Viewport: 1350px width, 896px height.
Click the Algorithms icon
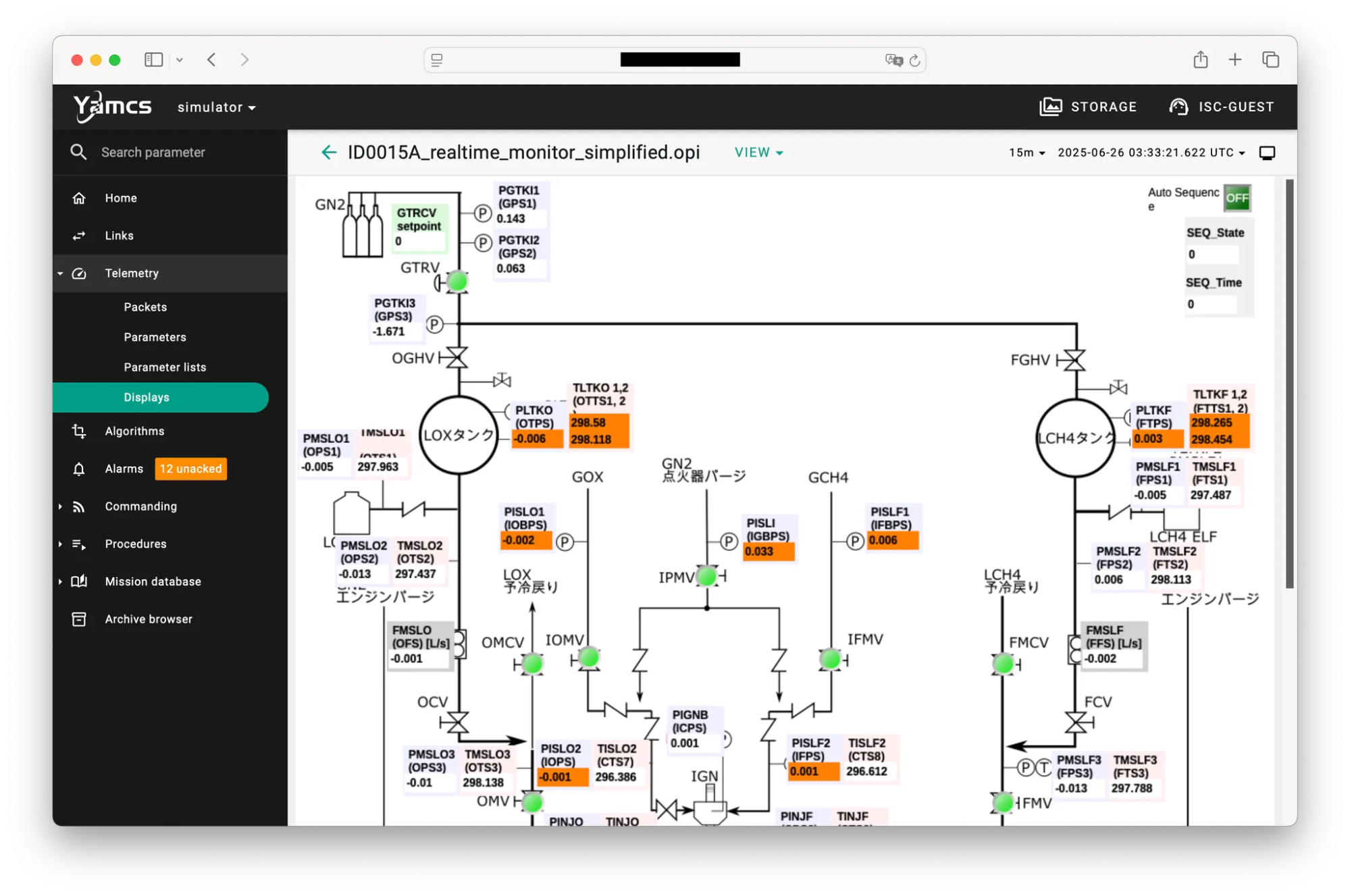click(79, 431)
